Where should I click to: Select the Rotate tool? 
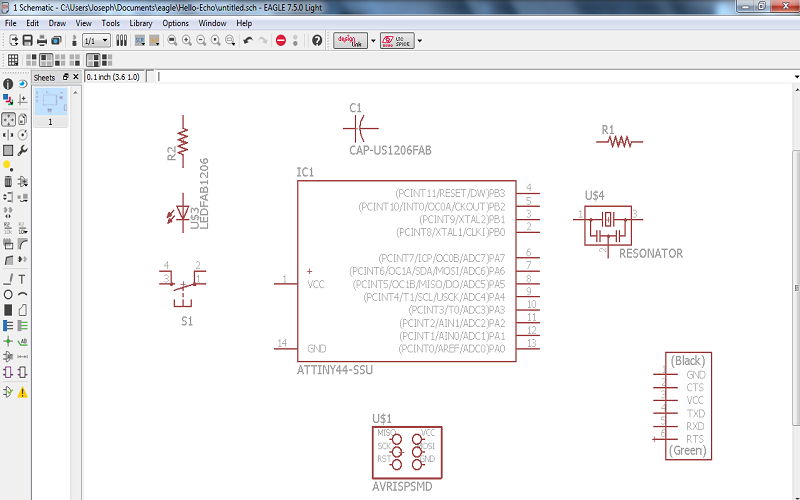[x=22, y=135]
